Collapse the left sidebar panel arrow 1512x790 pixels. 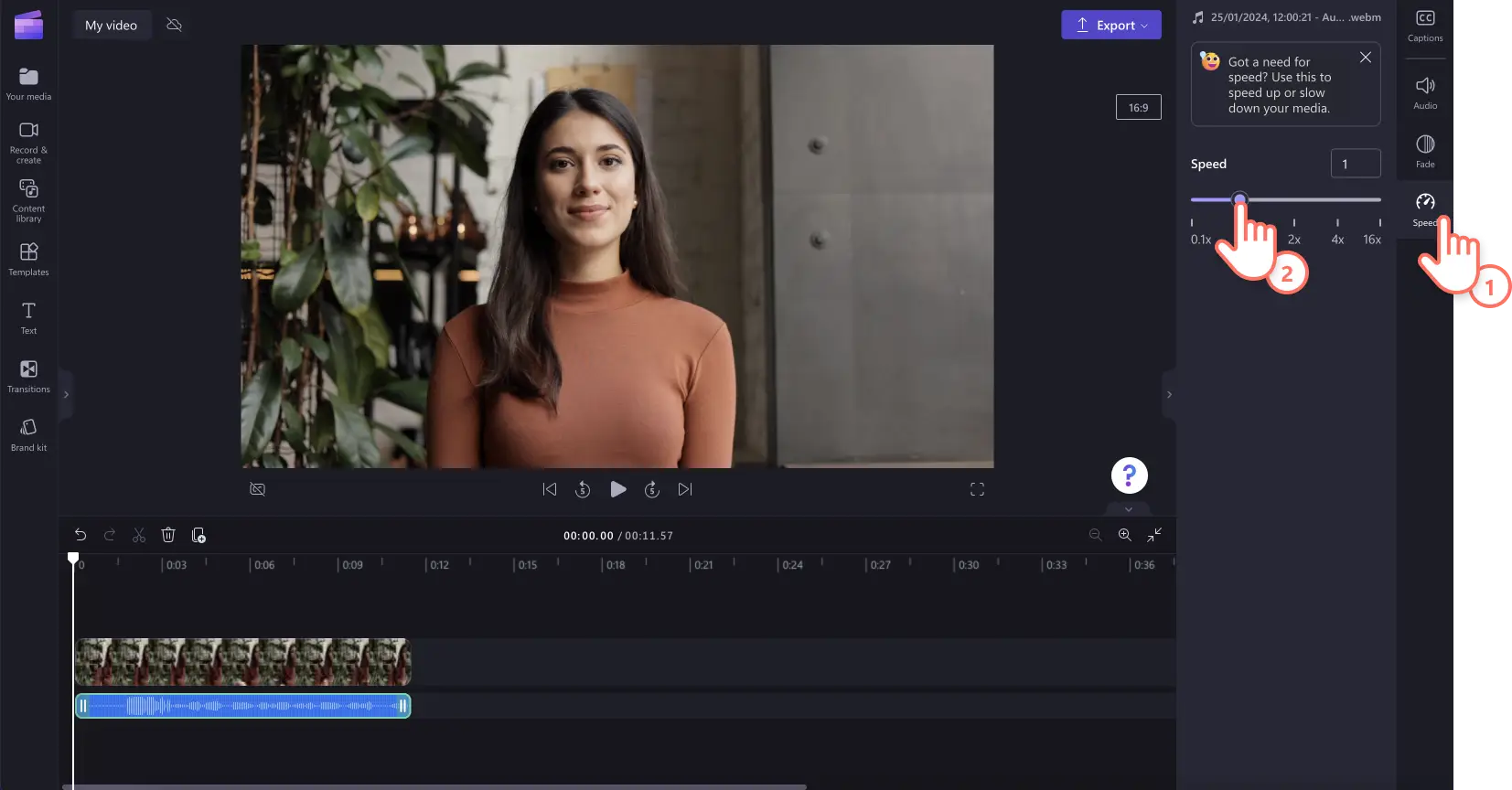(66, 395)
